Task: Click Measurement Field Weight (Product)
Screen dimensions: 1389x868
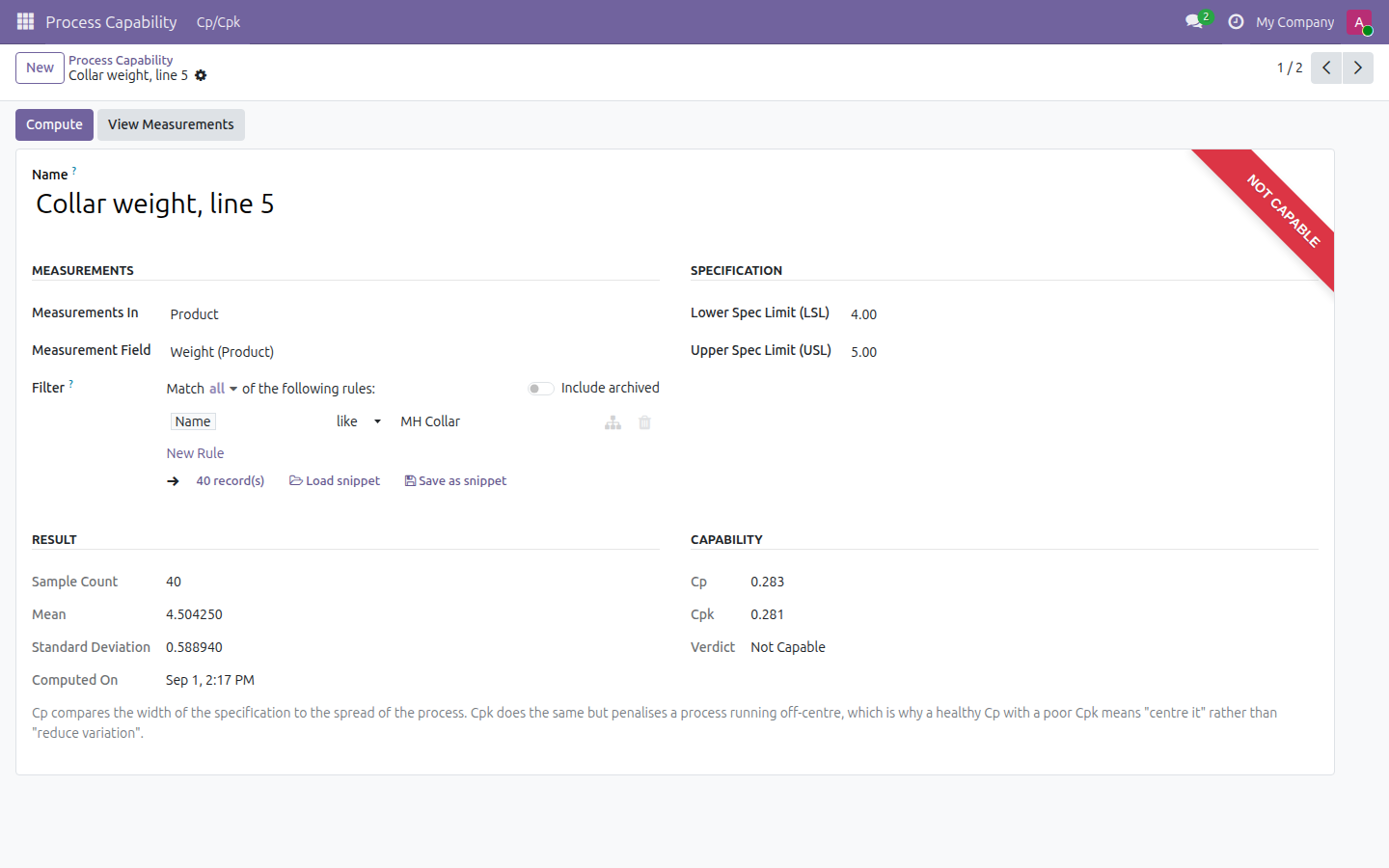Action: pyautogui.click(x=222, y=352)
